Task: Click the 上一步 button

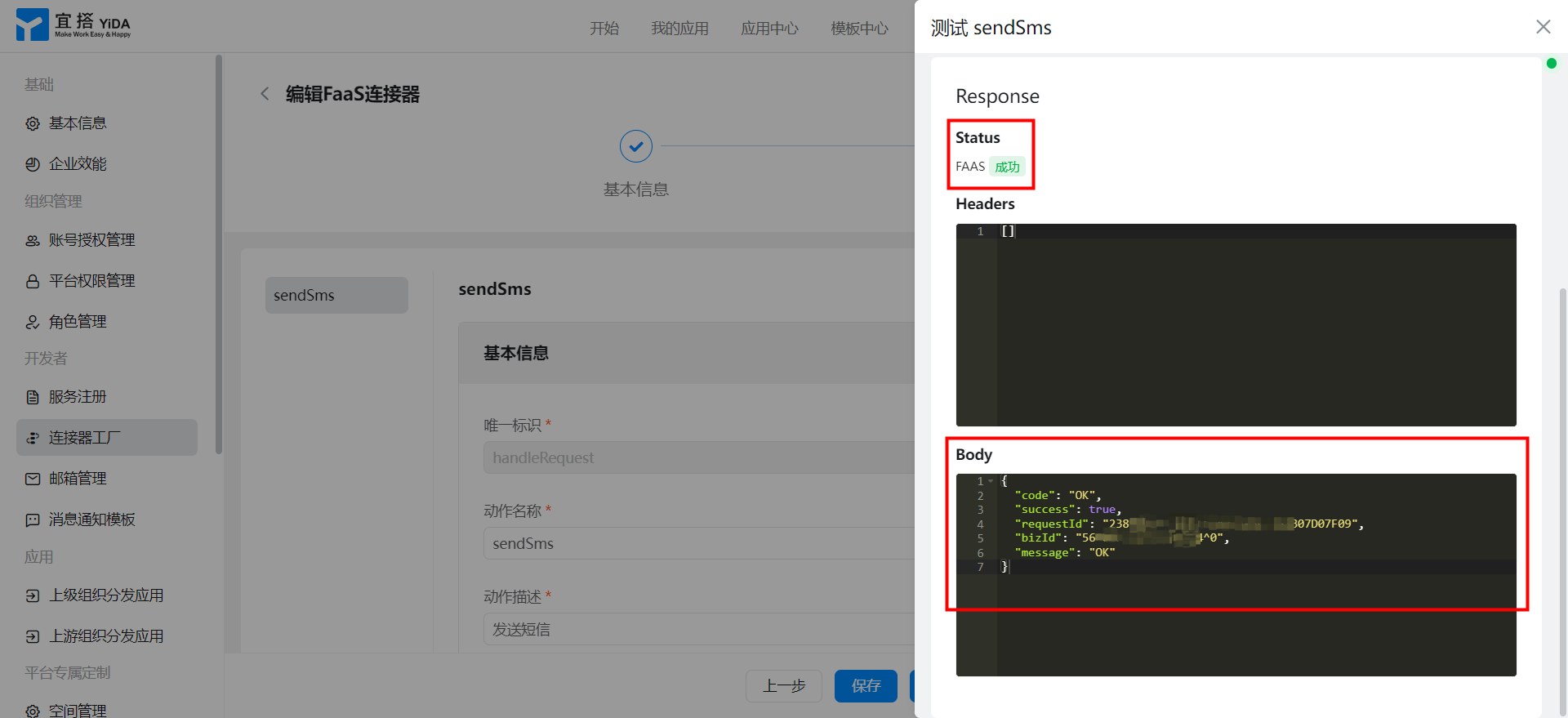Action: (x=784, y=686)
